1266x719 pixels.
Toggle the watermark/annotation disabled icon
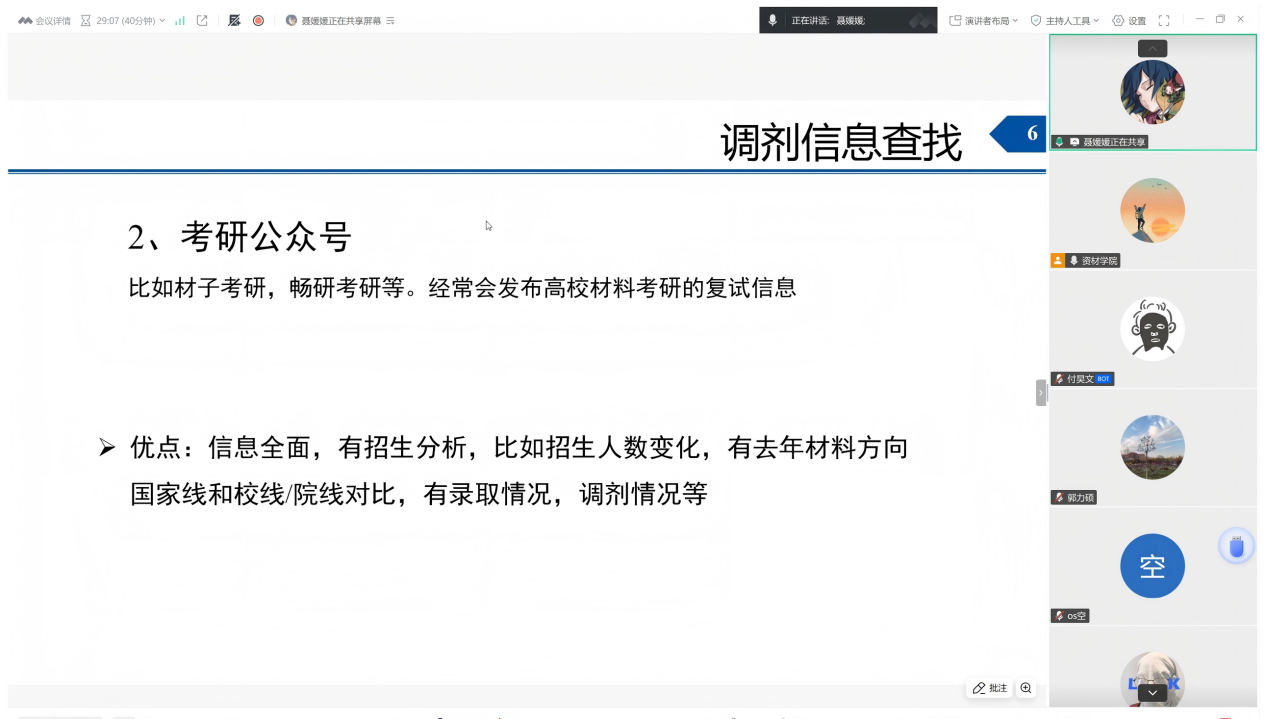[x=234, y=20]
